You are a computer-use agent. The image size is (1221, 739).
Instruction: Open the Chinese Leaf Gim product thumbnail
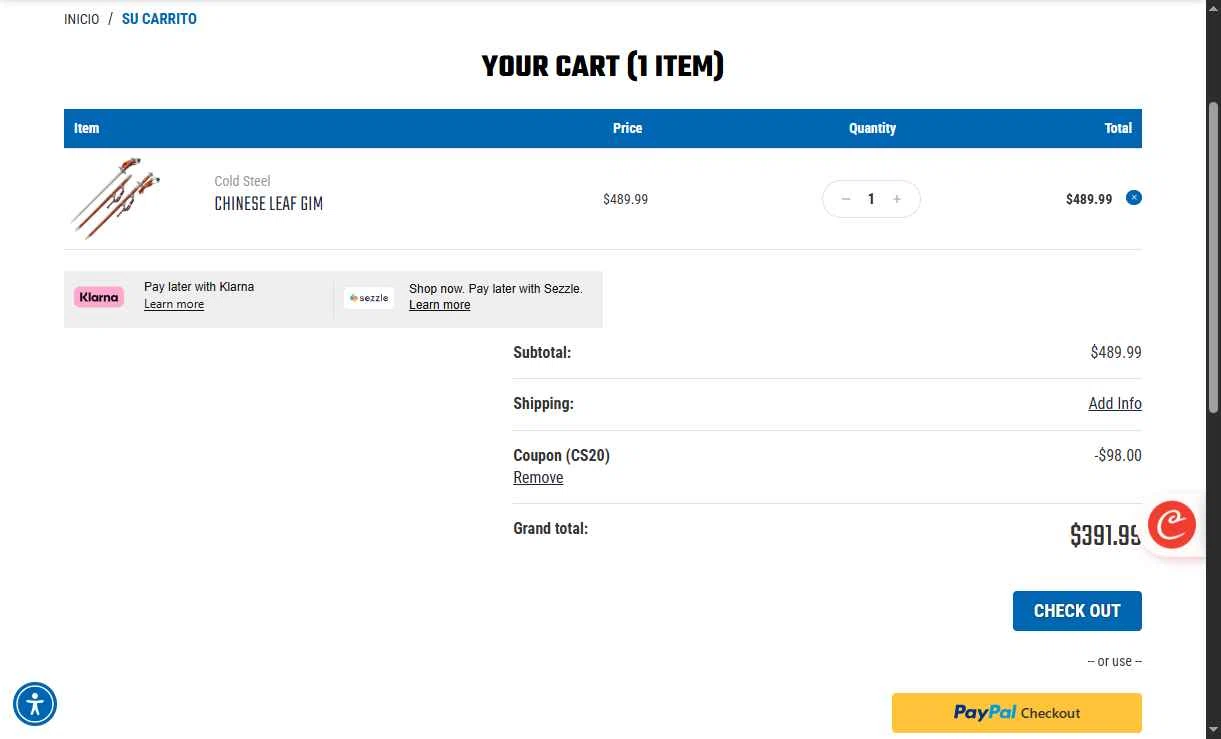[116, 198]
